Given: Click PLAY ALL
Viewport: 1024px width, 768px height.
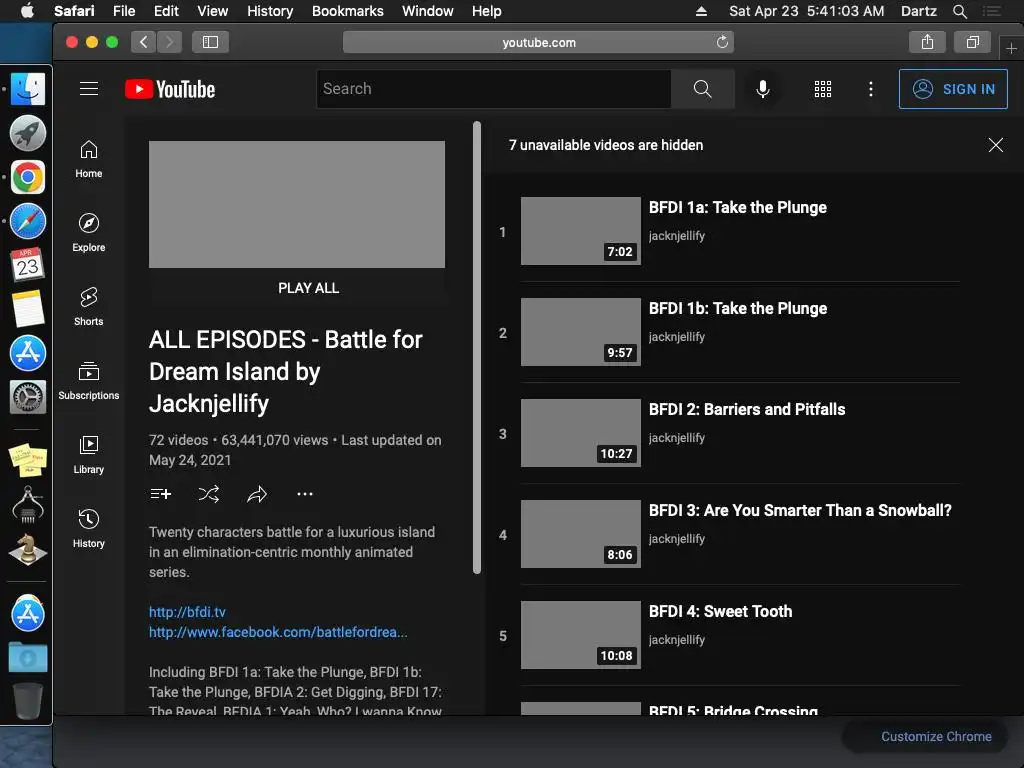Looking at the screenshot, I should 308,288.
